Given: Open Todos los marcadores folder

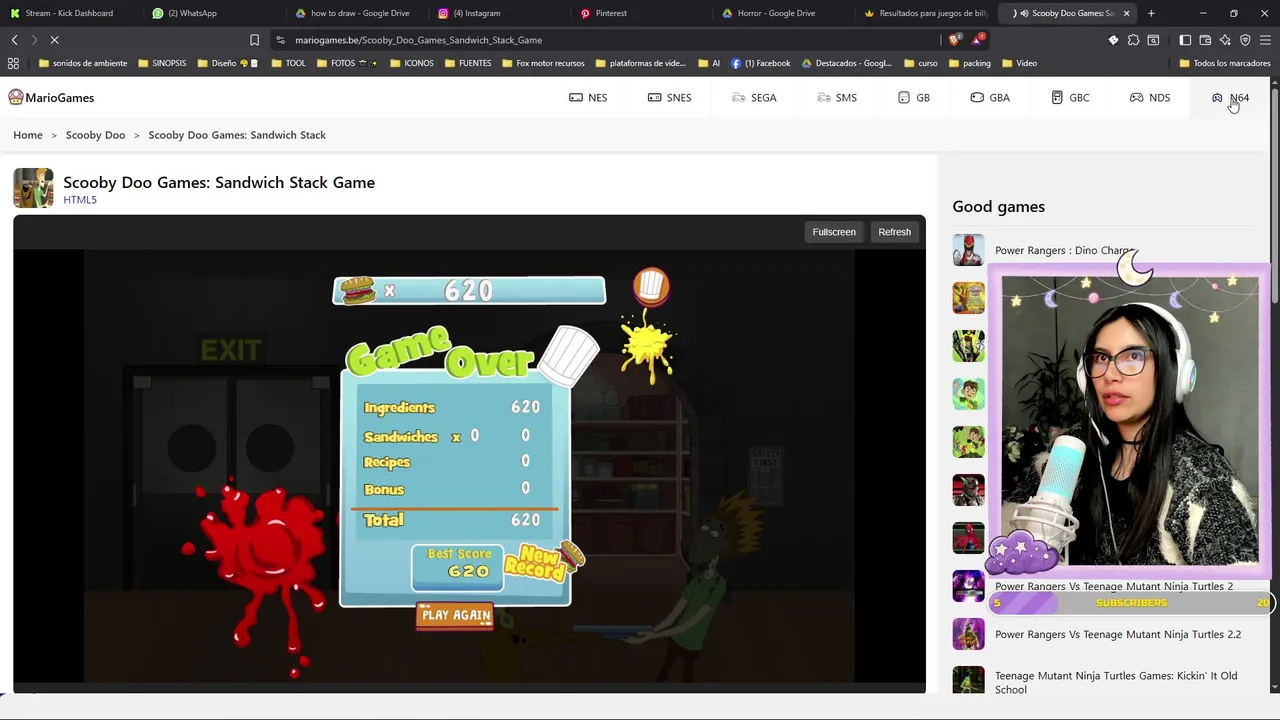Looking at the screenshot, I should tap(1225, 63).
